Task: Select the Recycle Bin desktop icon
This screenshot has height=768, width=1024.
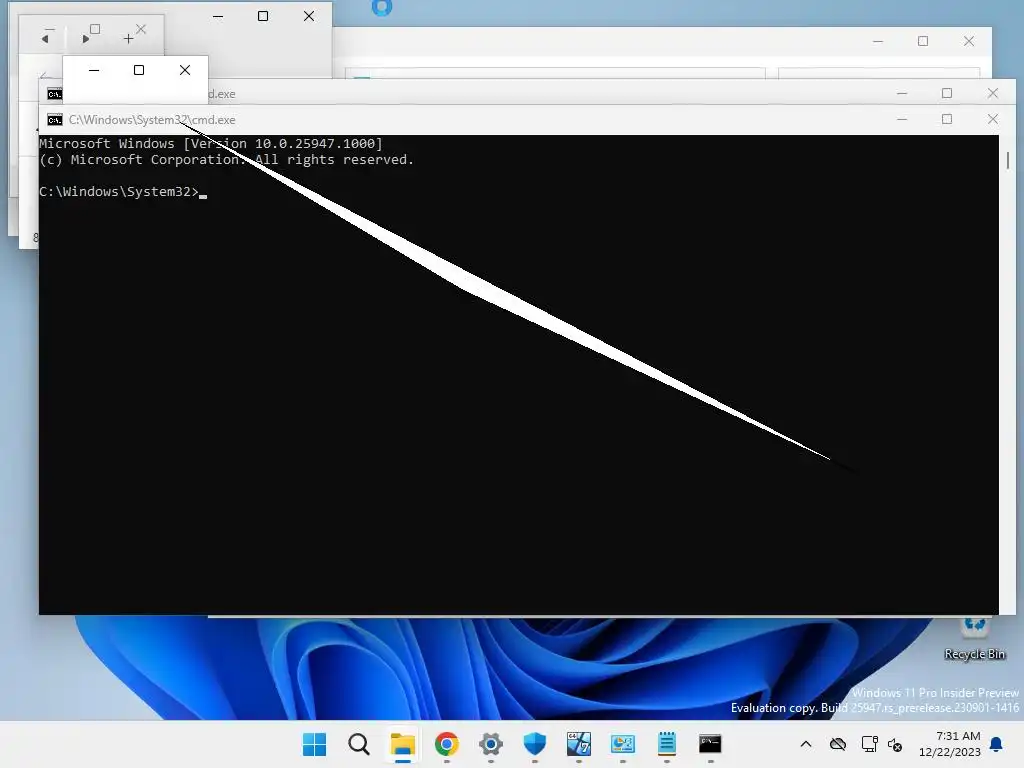Action: click(x=974, y=637)
